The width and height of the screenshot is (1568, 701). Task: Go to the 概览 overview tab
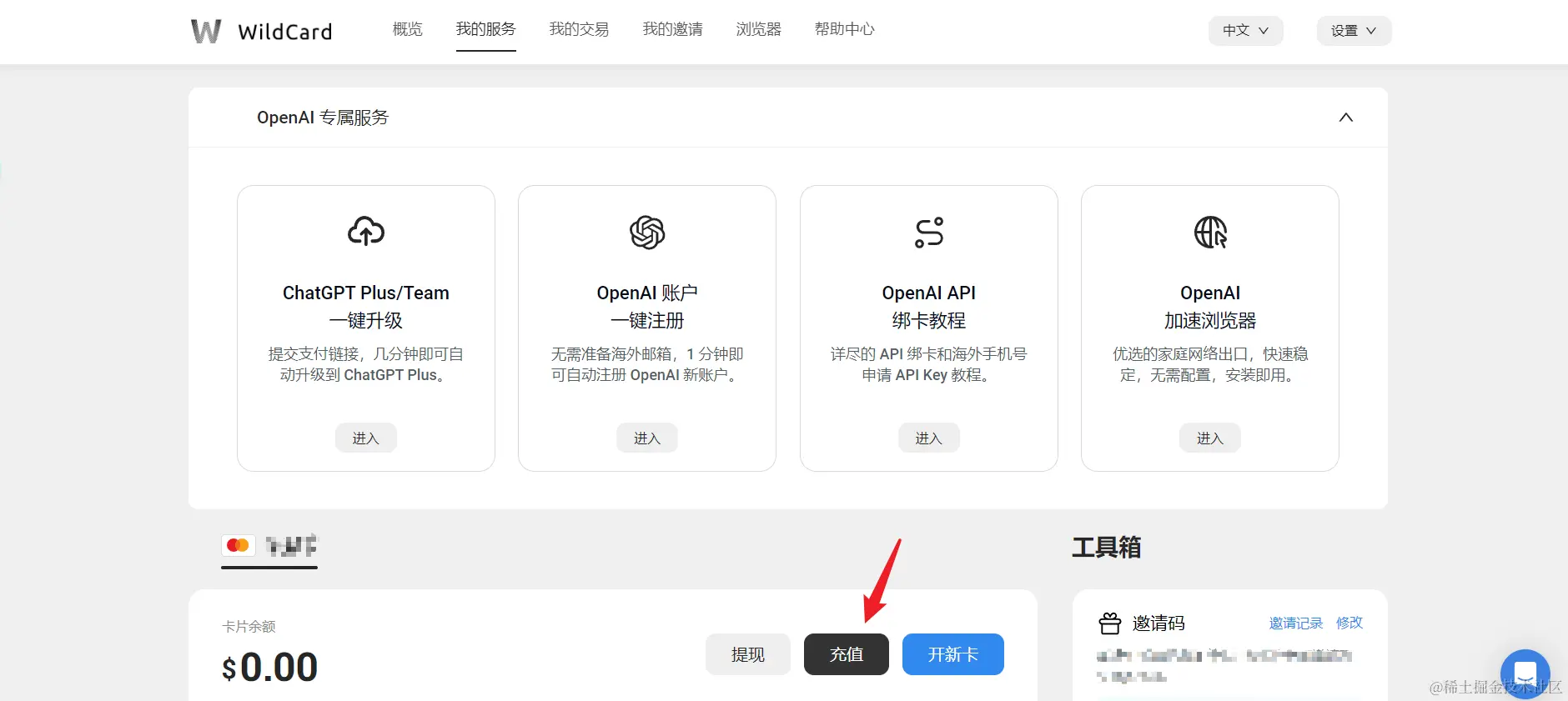[408, 29]
